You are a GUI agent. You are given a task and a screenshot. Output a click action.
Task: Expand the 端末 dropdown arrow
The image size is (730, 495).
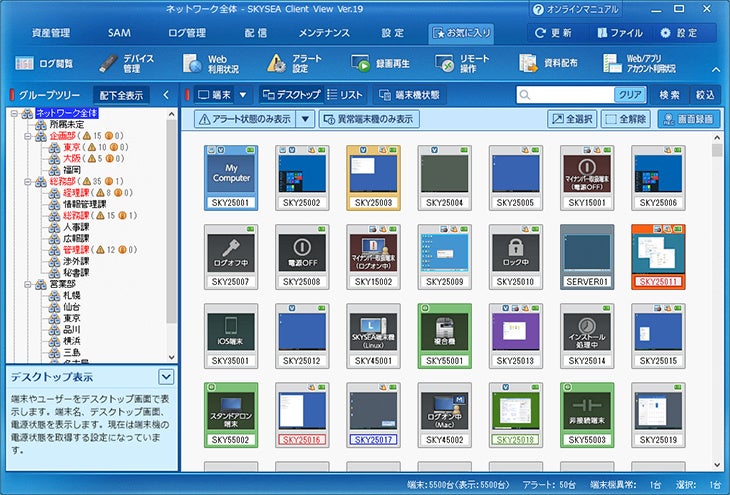click(241, 95)
